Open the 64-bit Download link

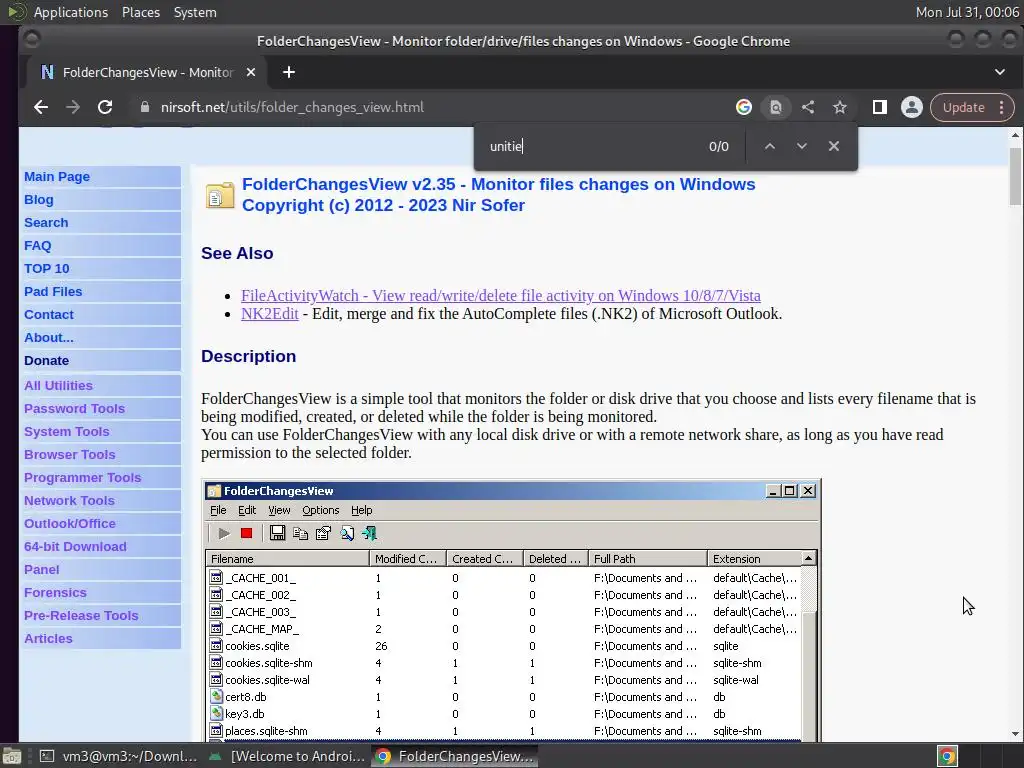pyautogui.click(x=75, y=546)
